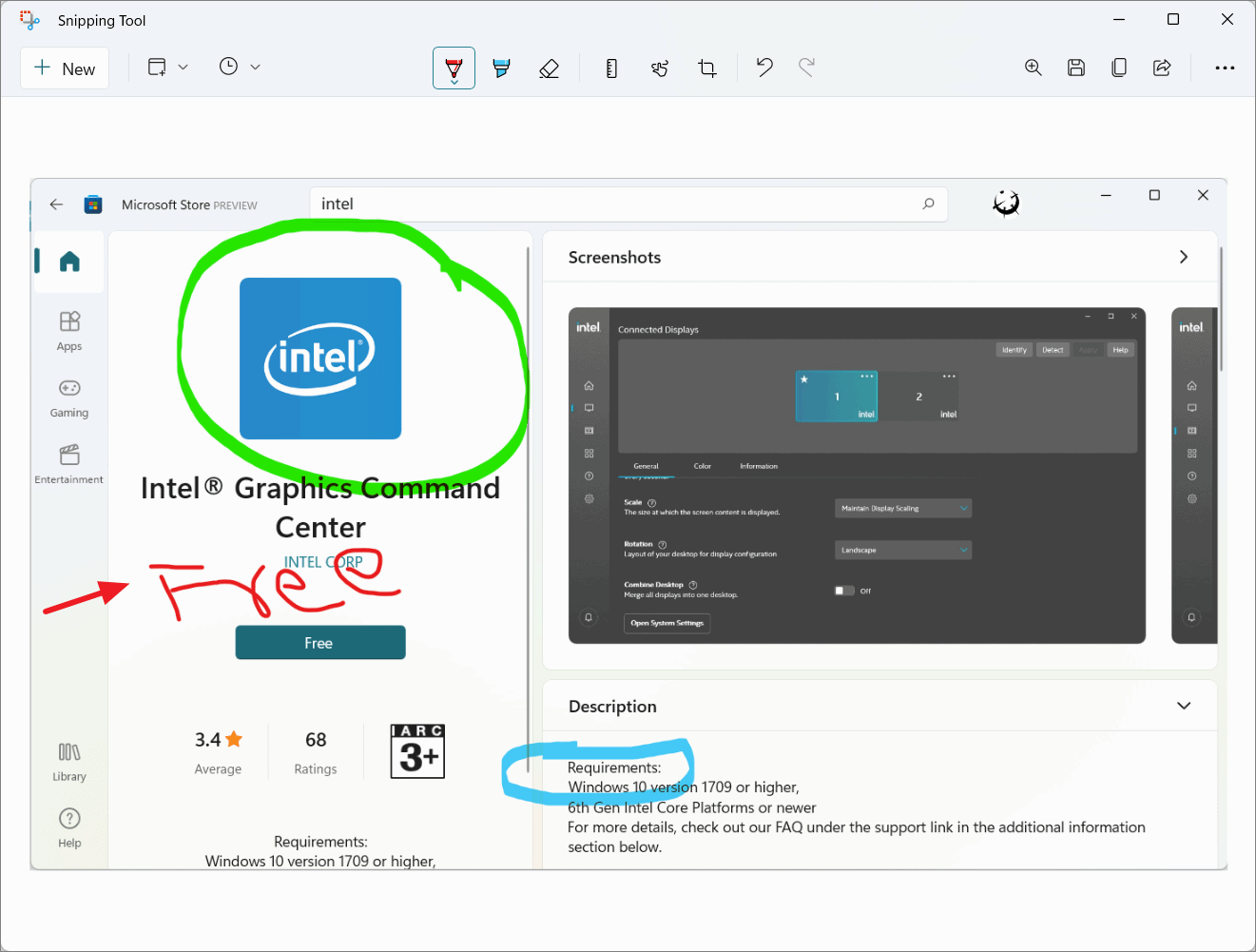Go back in Microsoft Store
This screenshot has height=952, width=1256.
56,204
